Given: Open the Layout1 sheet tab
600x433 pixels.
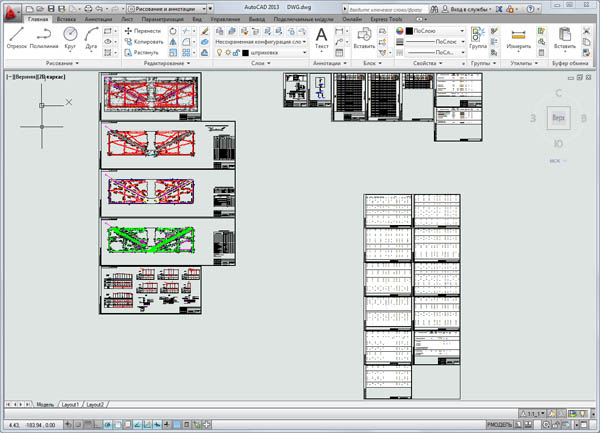Looking at the screenshot, I should coord(70,404).
